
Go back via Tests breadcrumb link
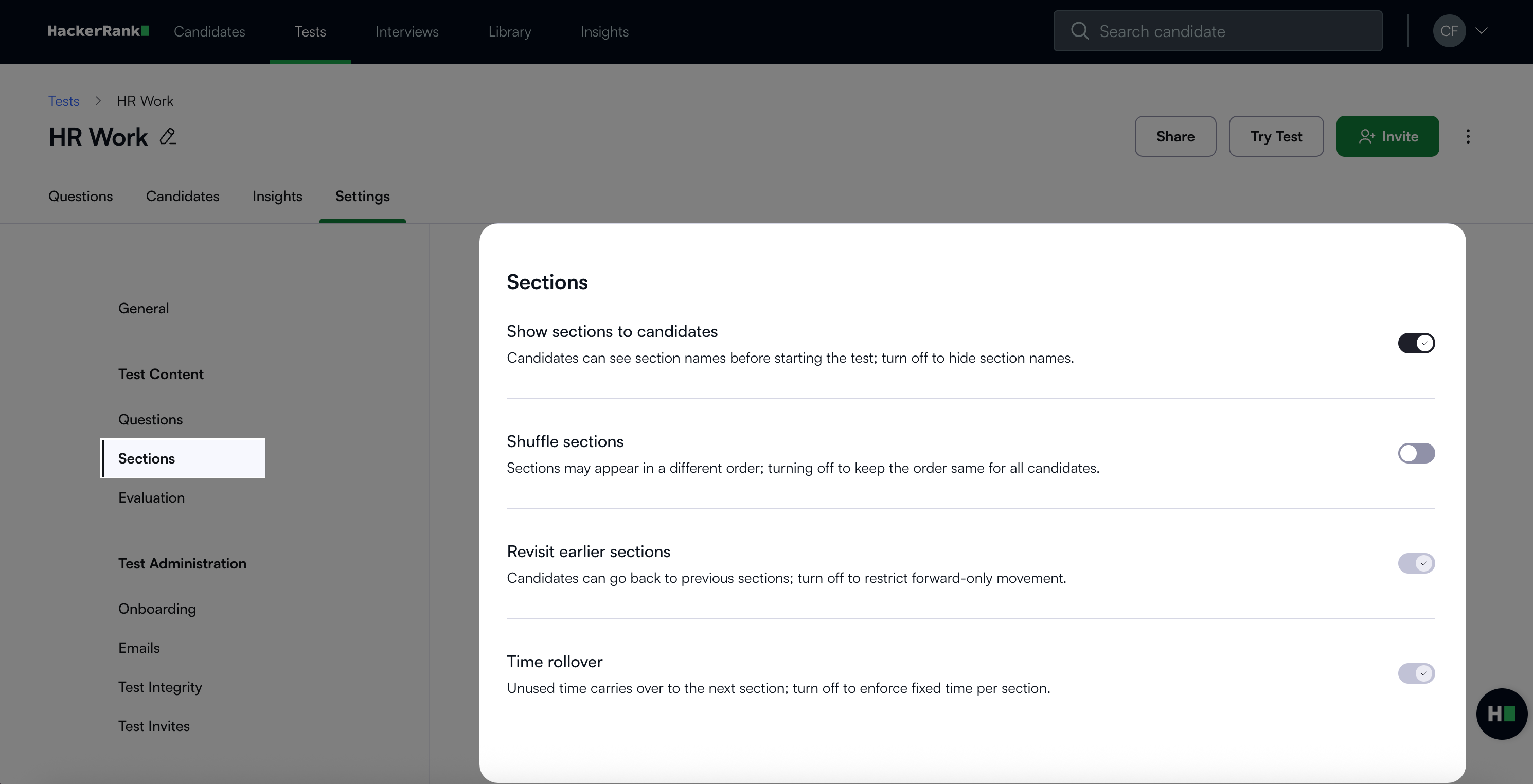pos(64,101)
